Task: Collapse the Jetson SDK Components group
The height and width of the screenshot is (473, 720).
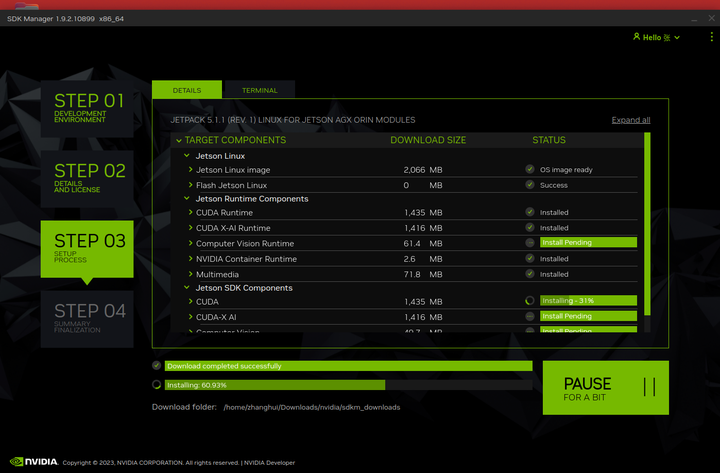Action: pos(187,287)
